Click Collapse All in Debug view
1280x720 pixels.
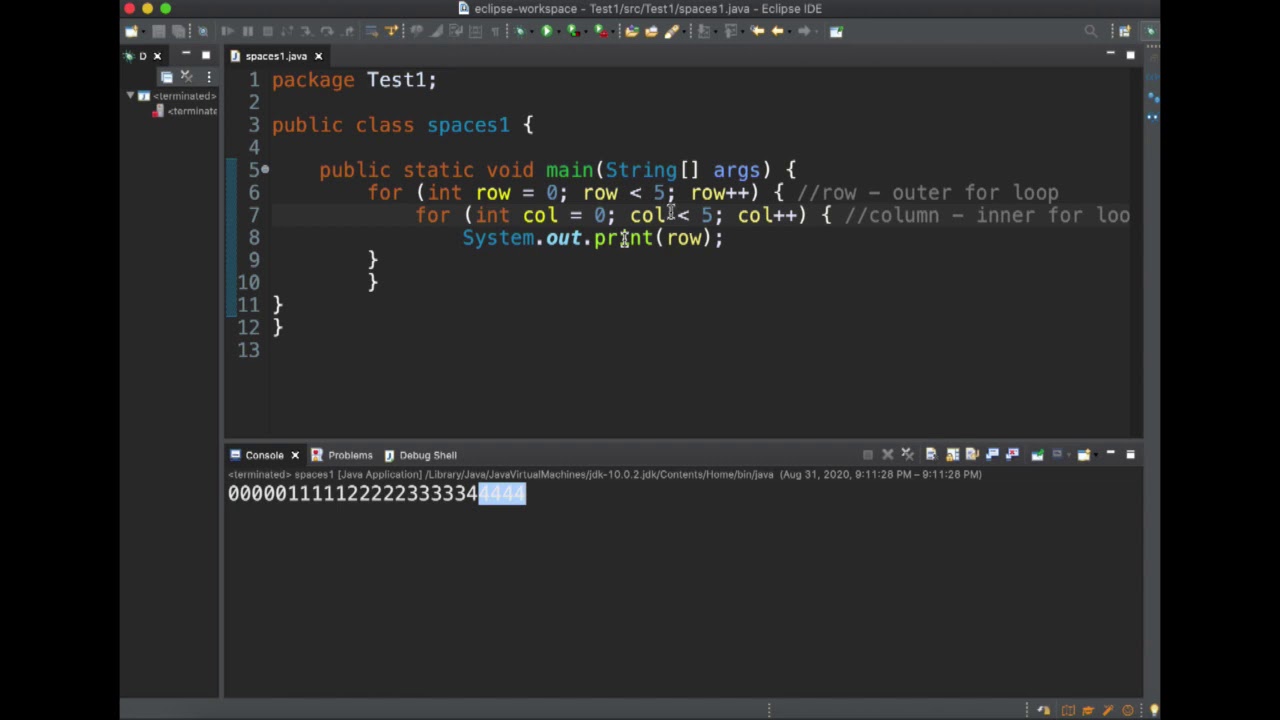(167, 77)
